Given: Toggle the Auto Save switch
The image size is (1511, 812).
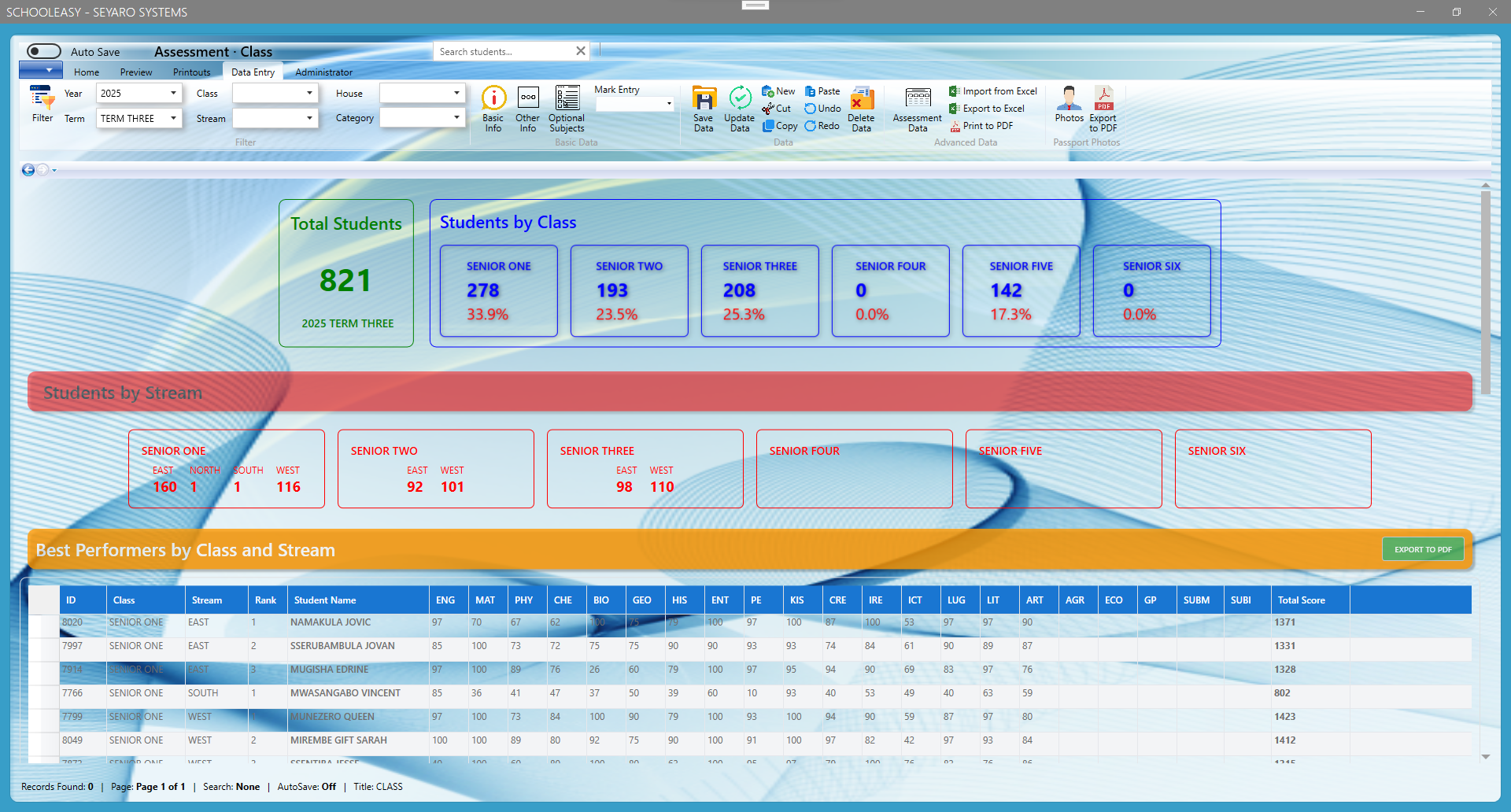Looking at the screenshot, I should coord(43,50).
